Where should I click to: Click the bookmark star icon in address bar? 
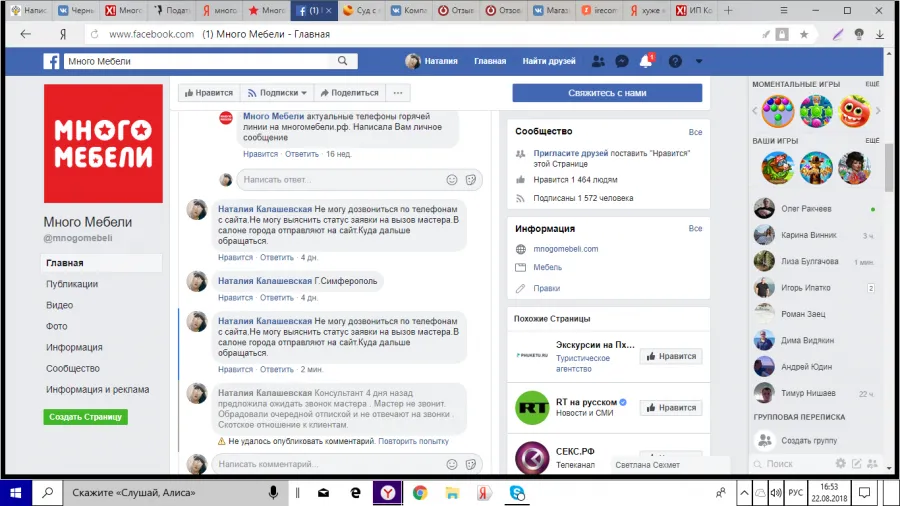(804, 34)
